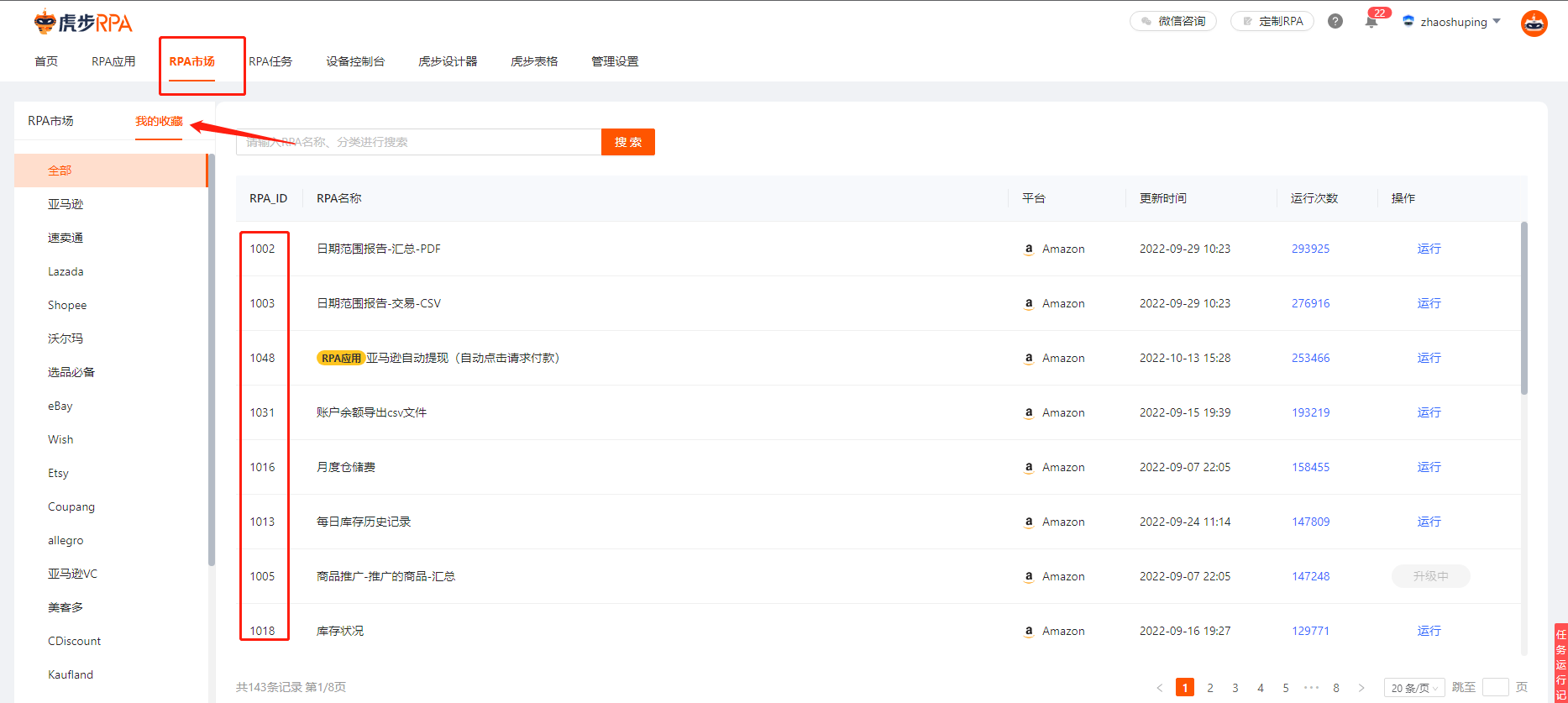Click the 跳至 page number input
This screenshot has height=703, width=1568.
coord(1495,687)
